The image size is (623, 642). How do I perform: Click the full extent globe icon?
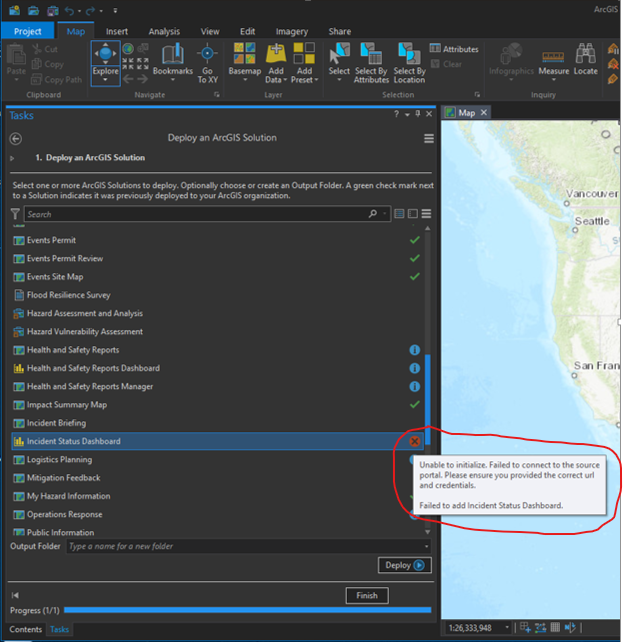pyautogui.click(x=128, y=49)
